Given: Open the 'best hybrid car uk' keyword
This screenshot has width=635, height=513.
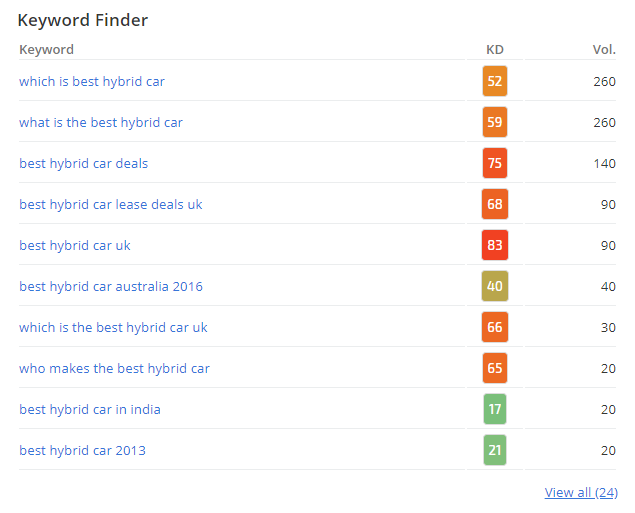Looking at the screenshot, I should [75, 246].
